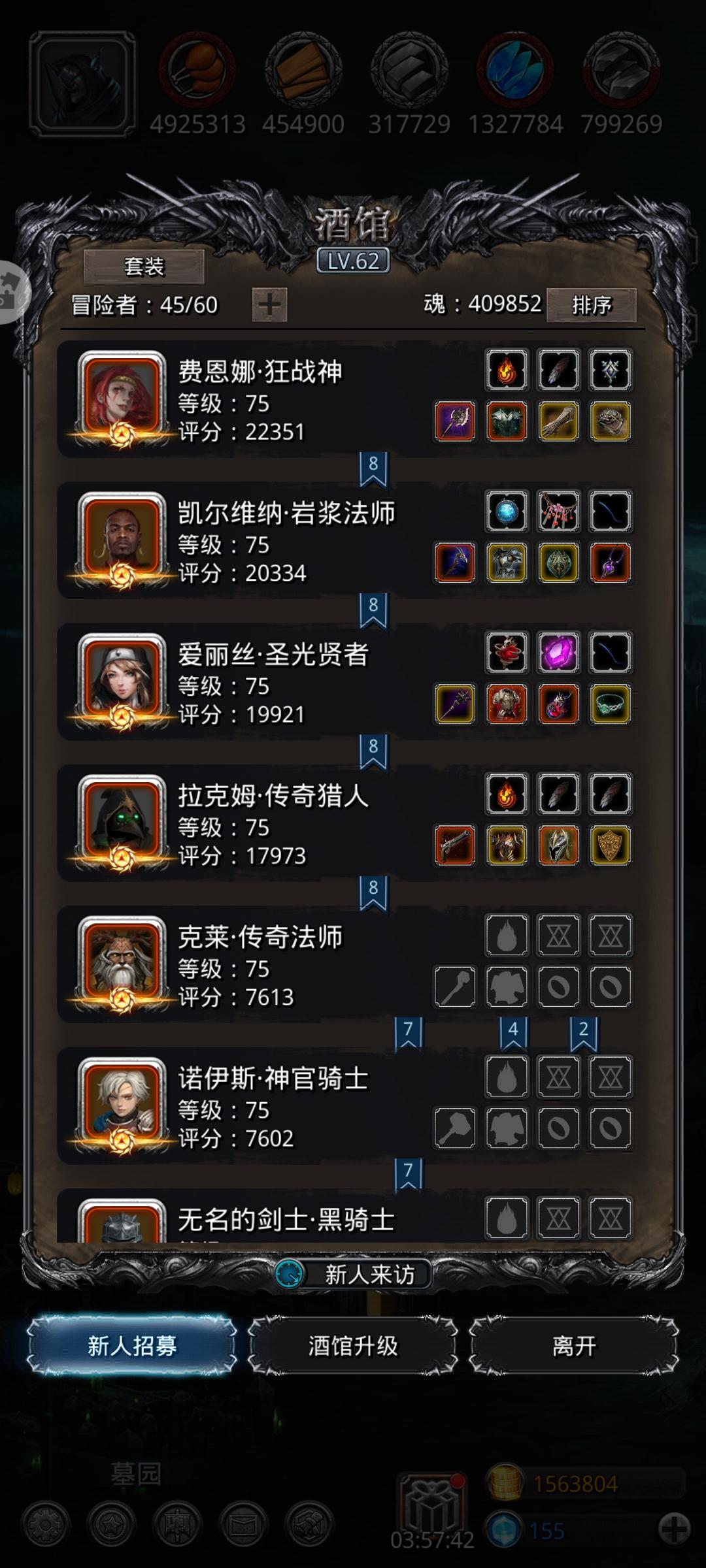The height and width of the screenshot is (1568, 706).
Task: Open the 排序 sort options
Action: [x=592, y=305]
